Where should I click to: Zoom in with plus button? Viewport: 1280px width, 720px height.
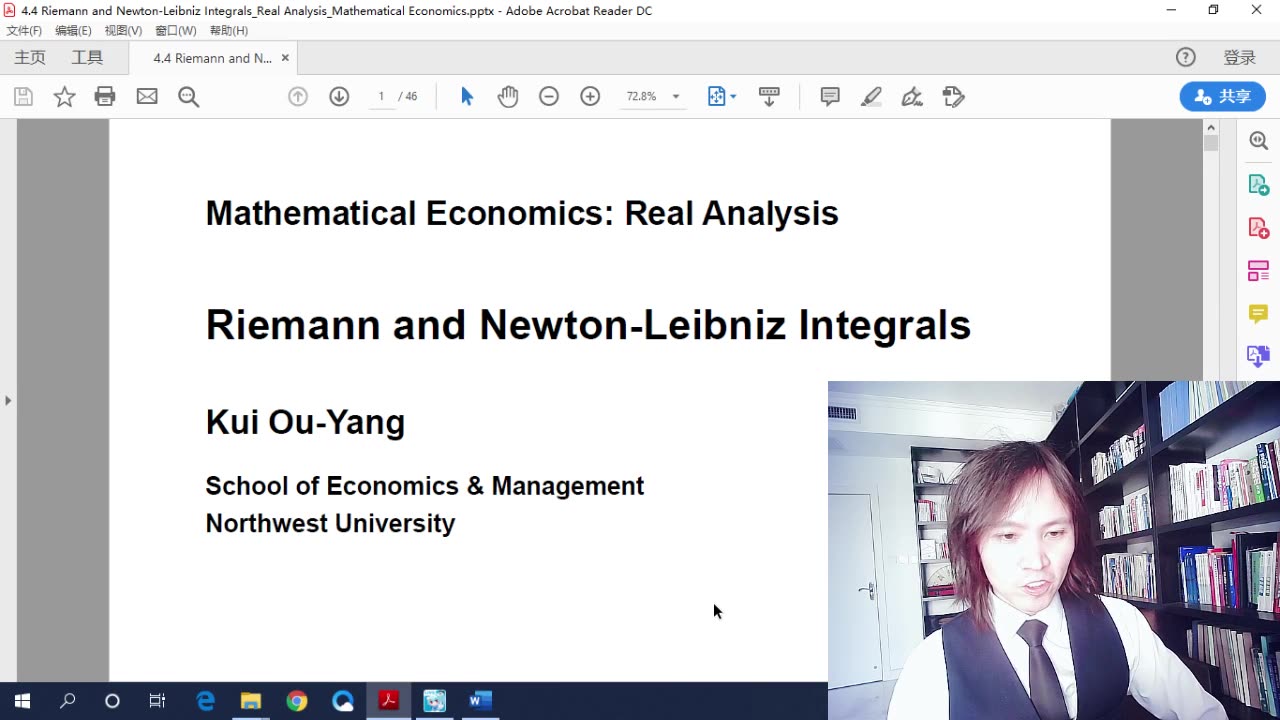[x=590, y=97]
